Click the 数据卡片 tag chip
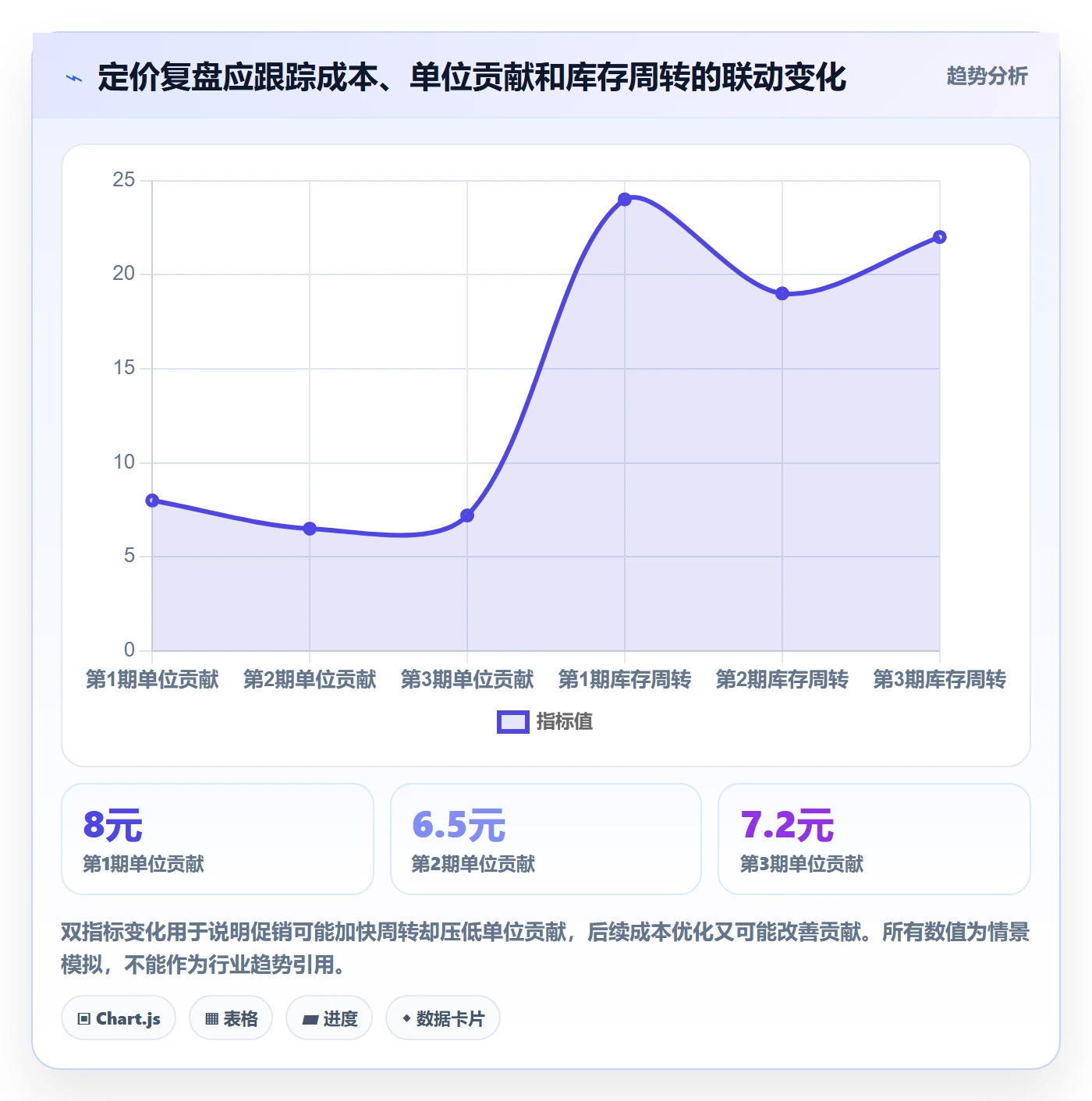The width and height of the screenshot is (1092, 1101). click(443, 1018)
